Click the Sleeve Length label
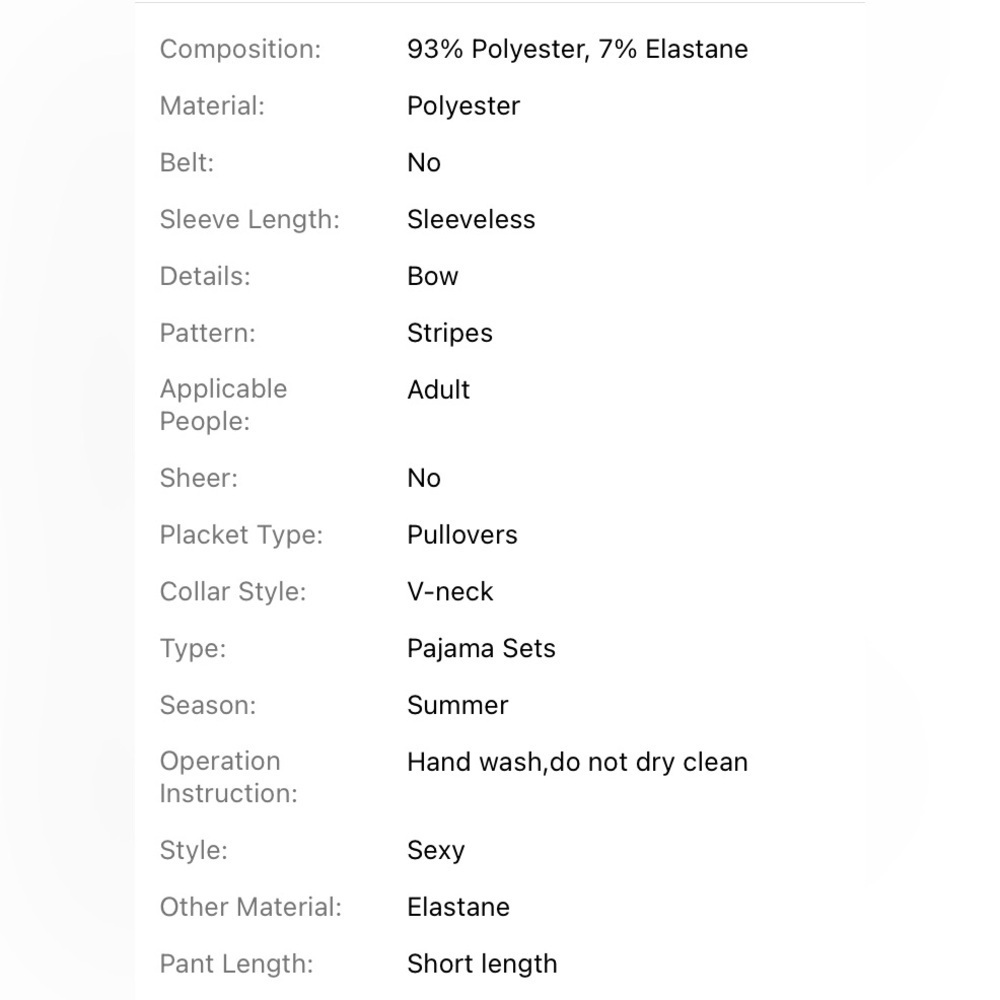1000x1000 pixels. point(249,220)
